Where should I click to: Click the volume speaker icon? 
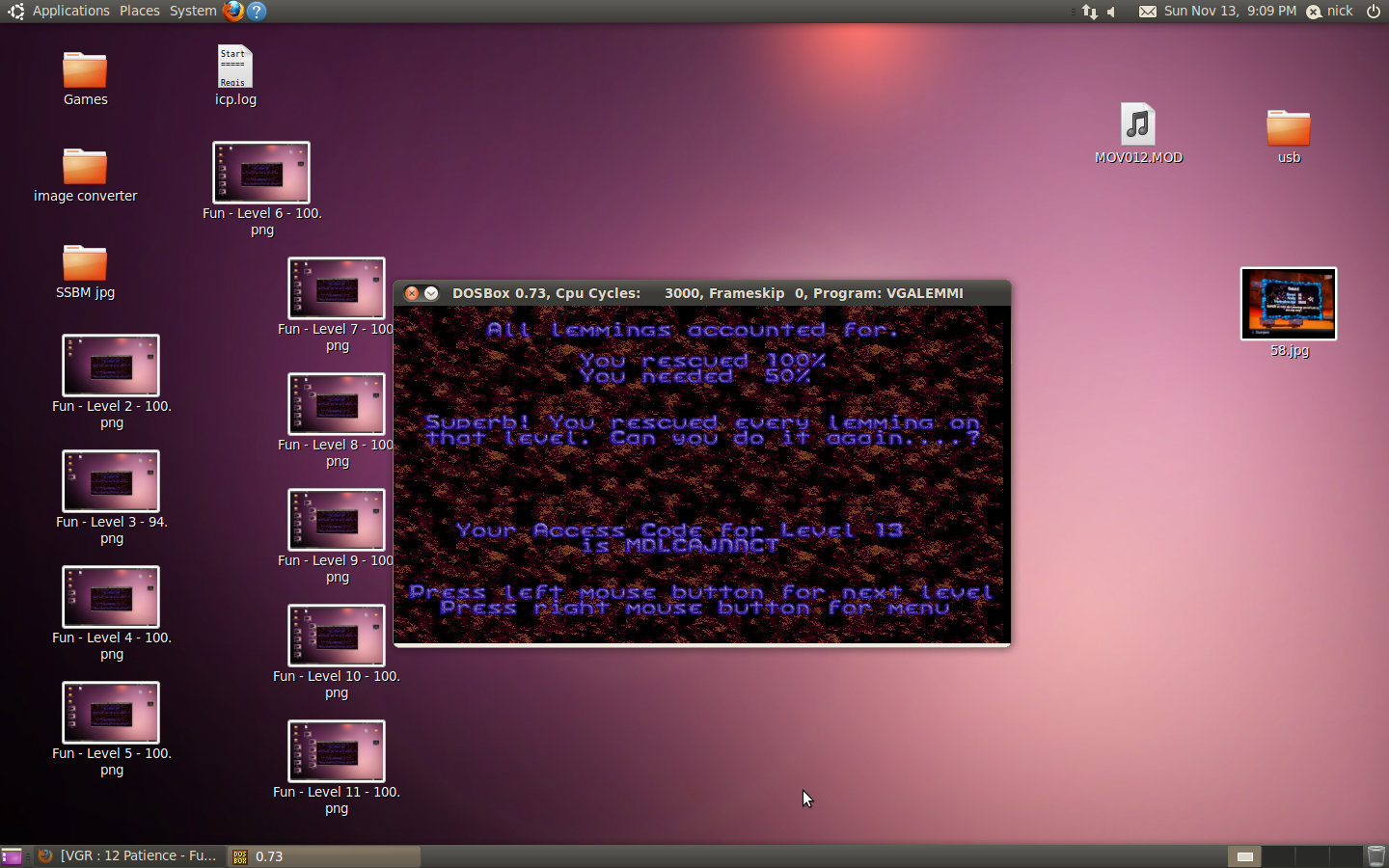coord(1112,12)
